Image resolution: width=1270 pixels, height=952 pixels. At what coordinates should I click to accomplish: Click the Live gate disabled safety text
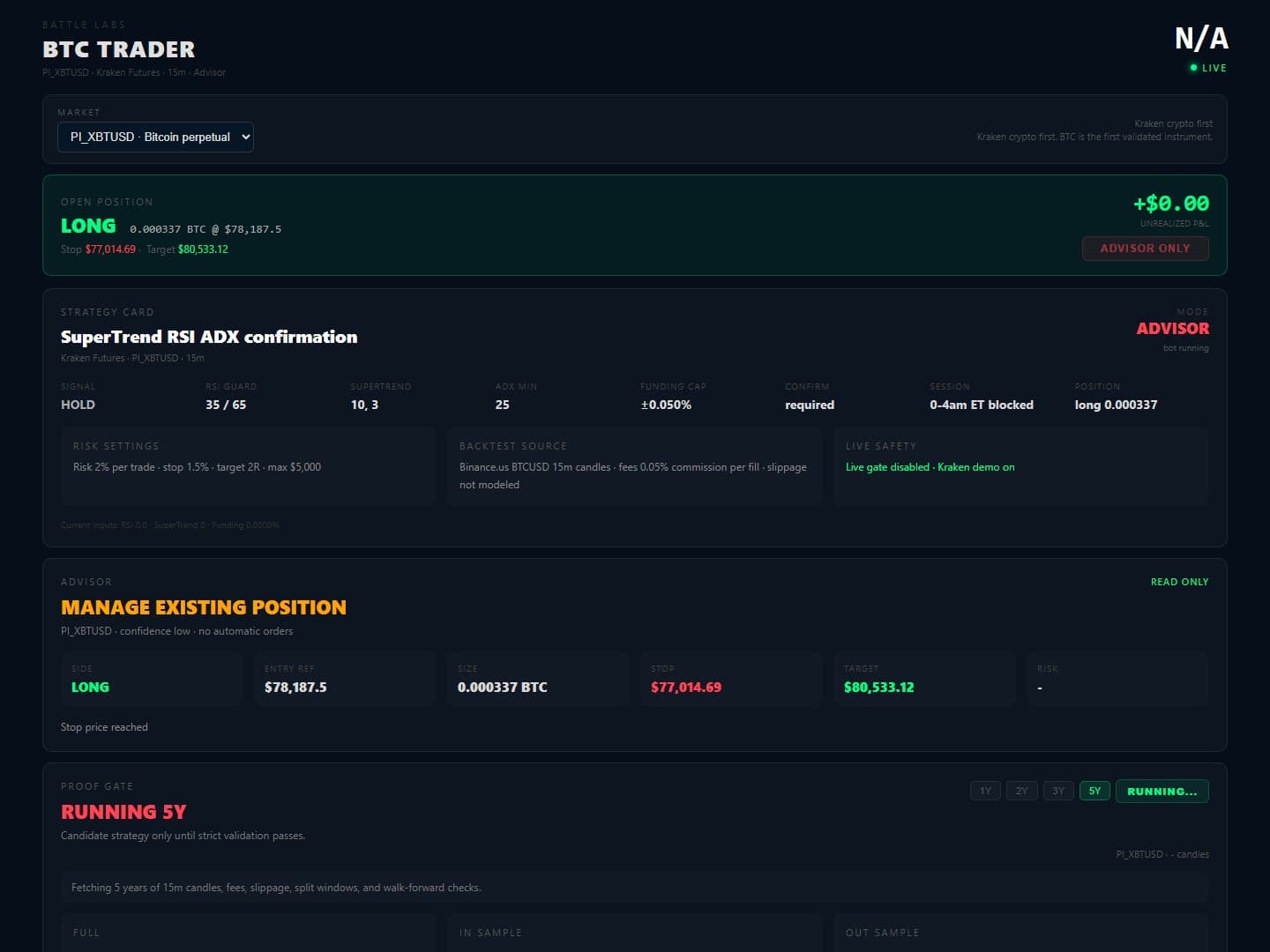(930, 467)
